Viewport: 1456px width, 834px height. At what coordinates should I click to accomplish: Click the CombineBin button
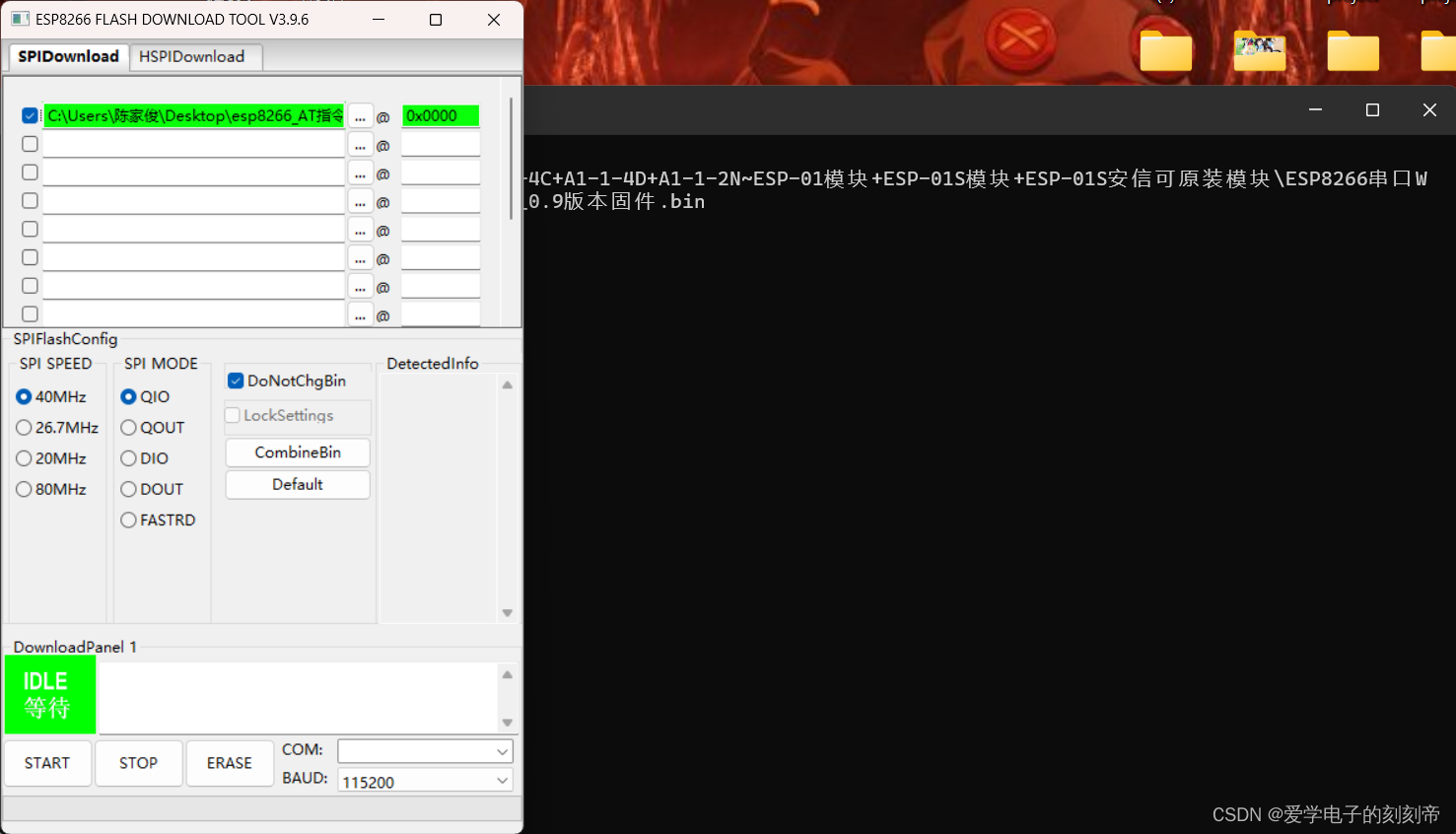point(298,452)
